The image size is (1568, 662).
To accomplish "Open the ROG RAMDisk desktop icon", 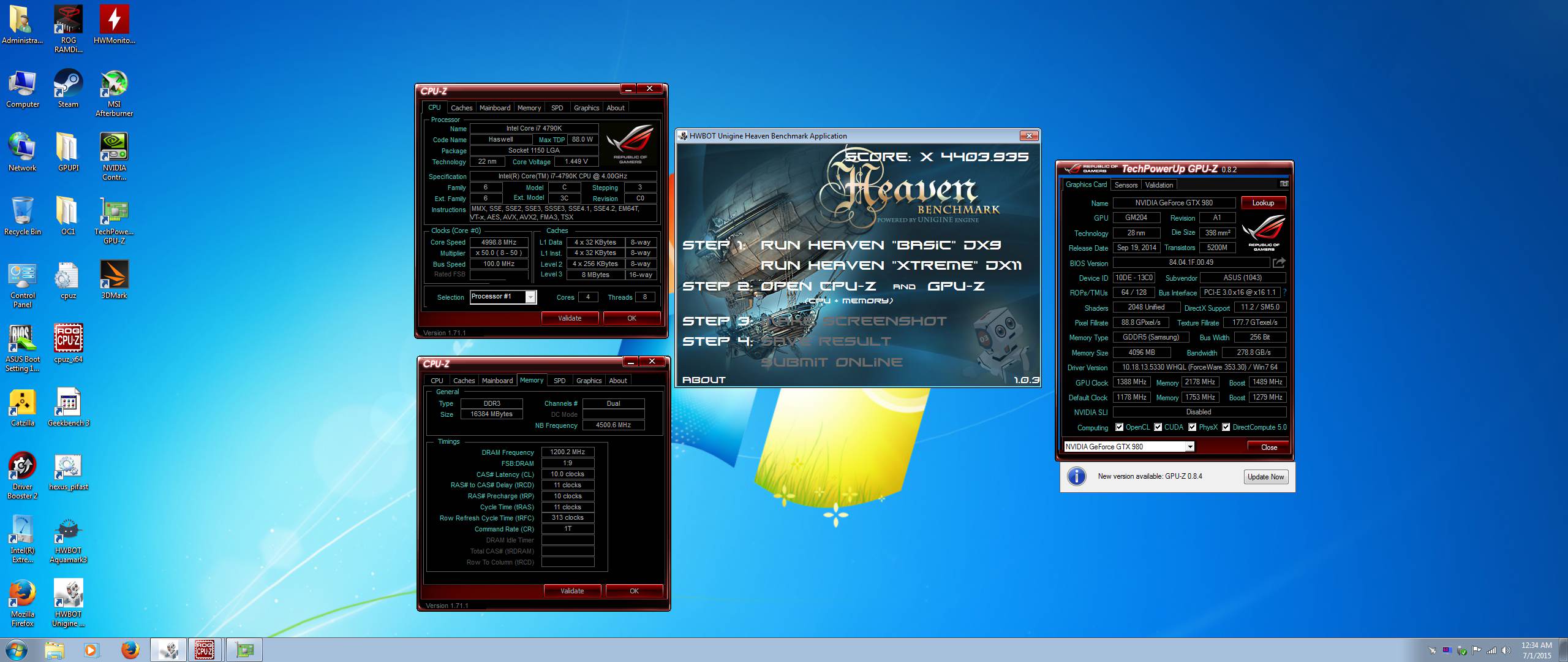I will click(x=68, y=28).
